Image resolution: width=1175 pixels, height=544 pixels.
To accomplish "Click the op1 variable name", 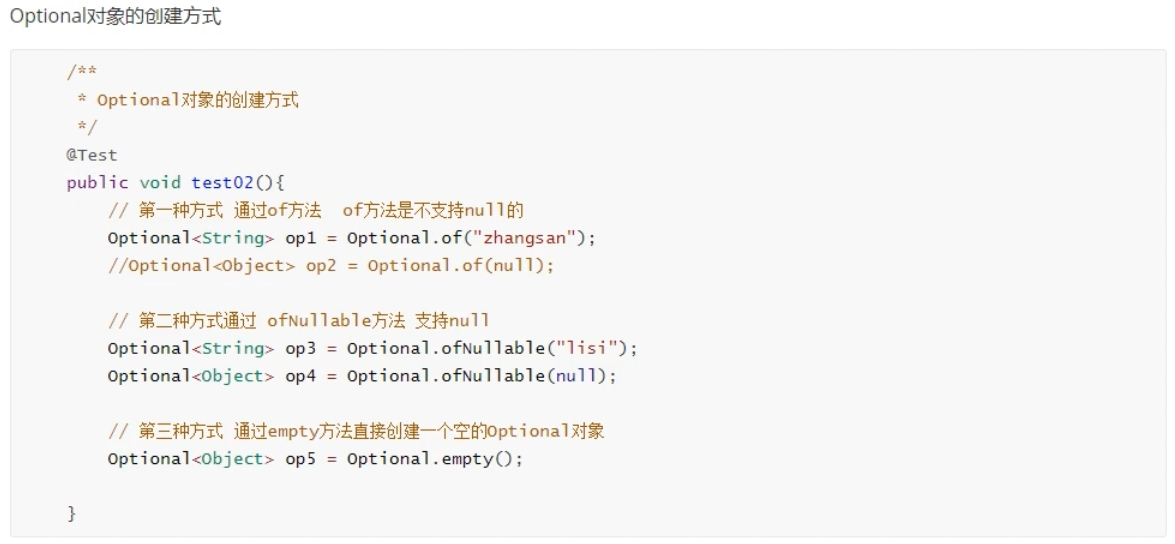I will click(301, 238).
